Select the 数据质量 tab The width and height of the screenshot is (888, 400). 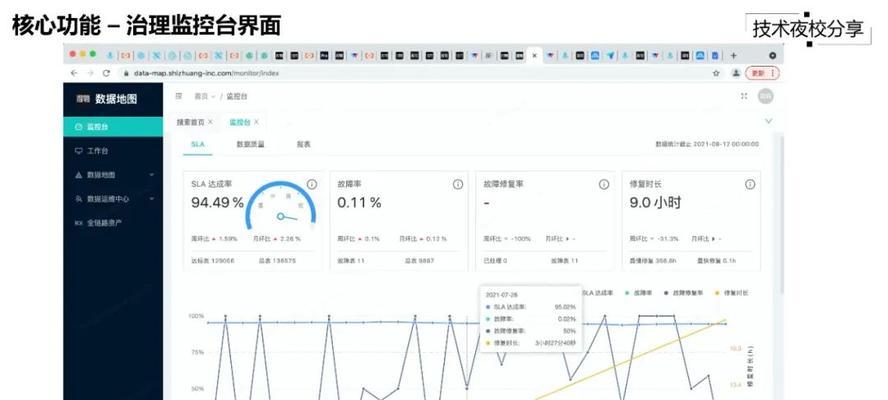[x=250, y=144]
